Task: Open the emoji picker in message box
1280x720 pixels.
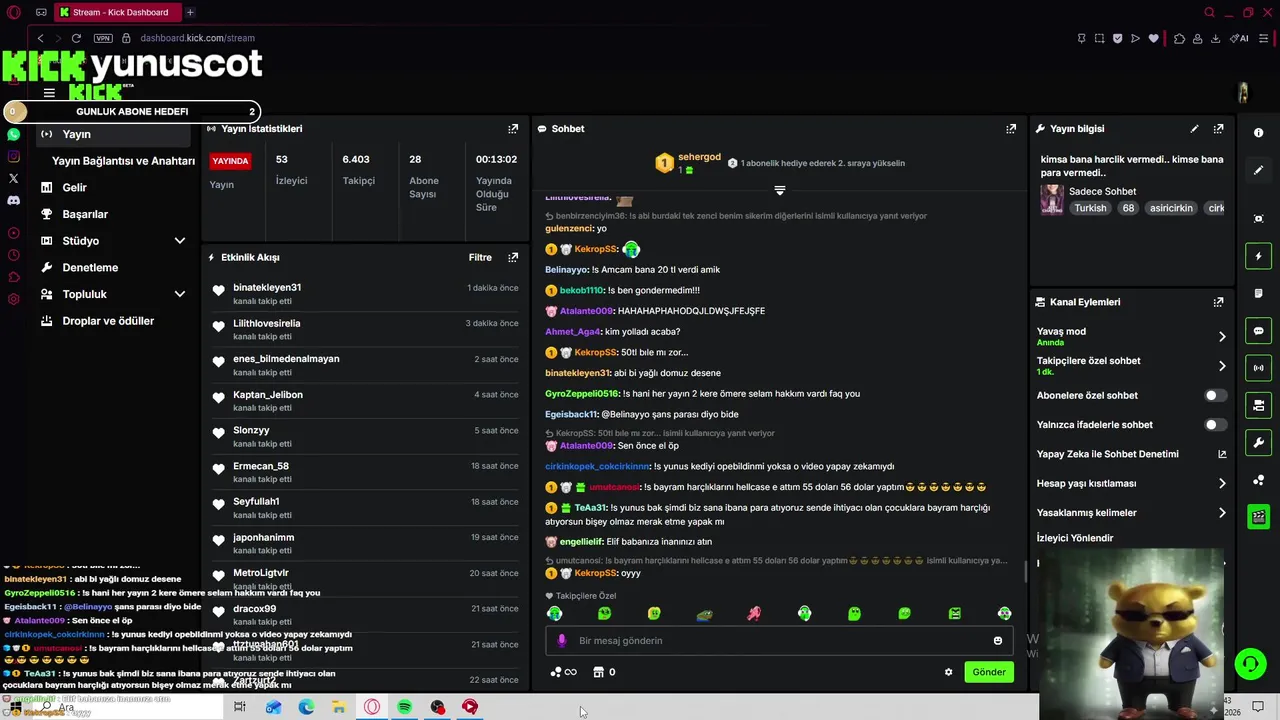Action: pos(997,641)
